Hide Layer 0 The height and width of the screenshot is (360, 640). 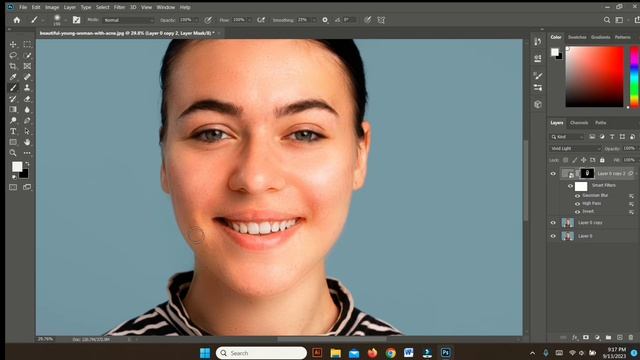[x=553, y=236]
